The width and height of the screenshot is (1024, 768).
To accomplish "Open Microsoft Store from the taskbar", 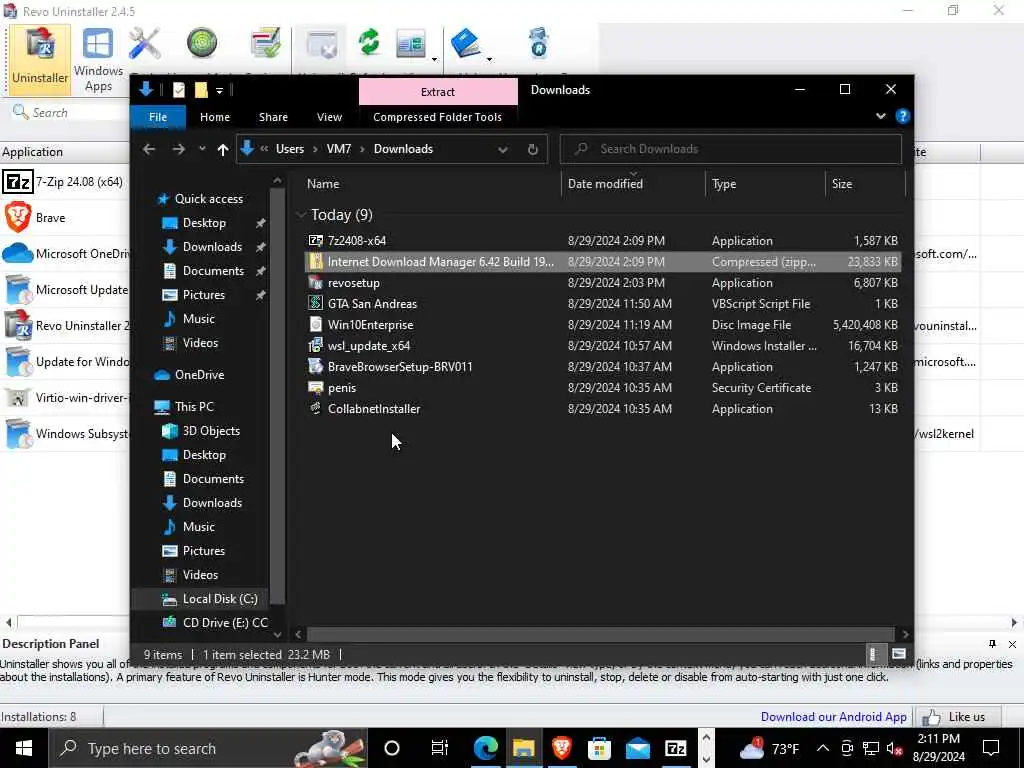I will [x=600, y=748].
